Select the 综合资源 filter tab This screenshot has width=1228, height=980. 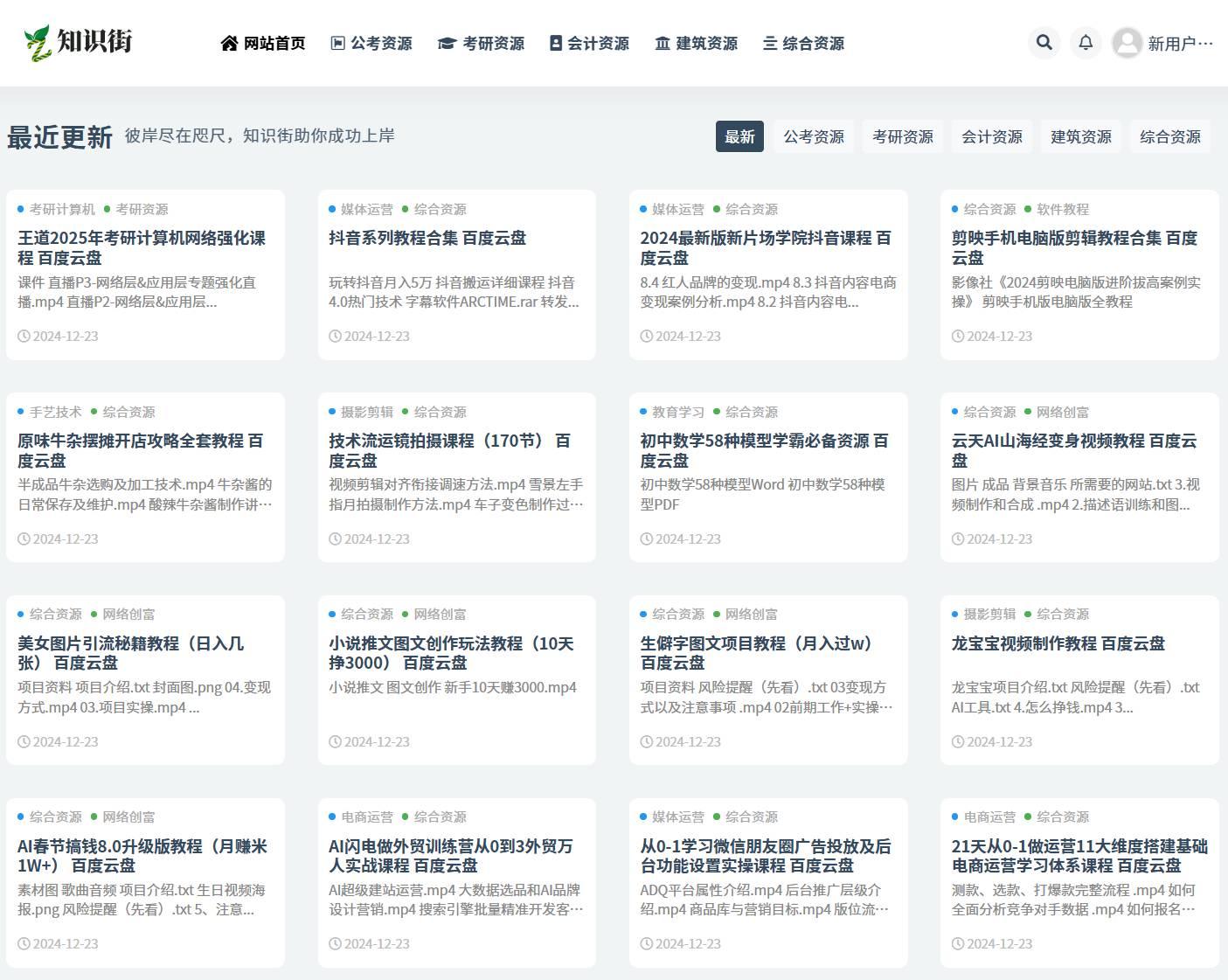click(1170, 136)
